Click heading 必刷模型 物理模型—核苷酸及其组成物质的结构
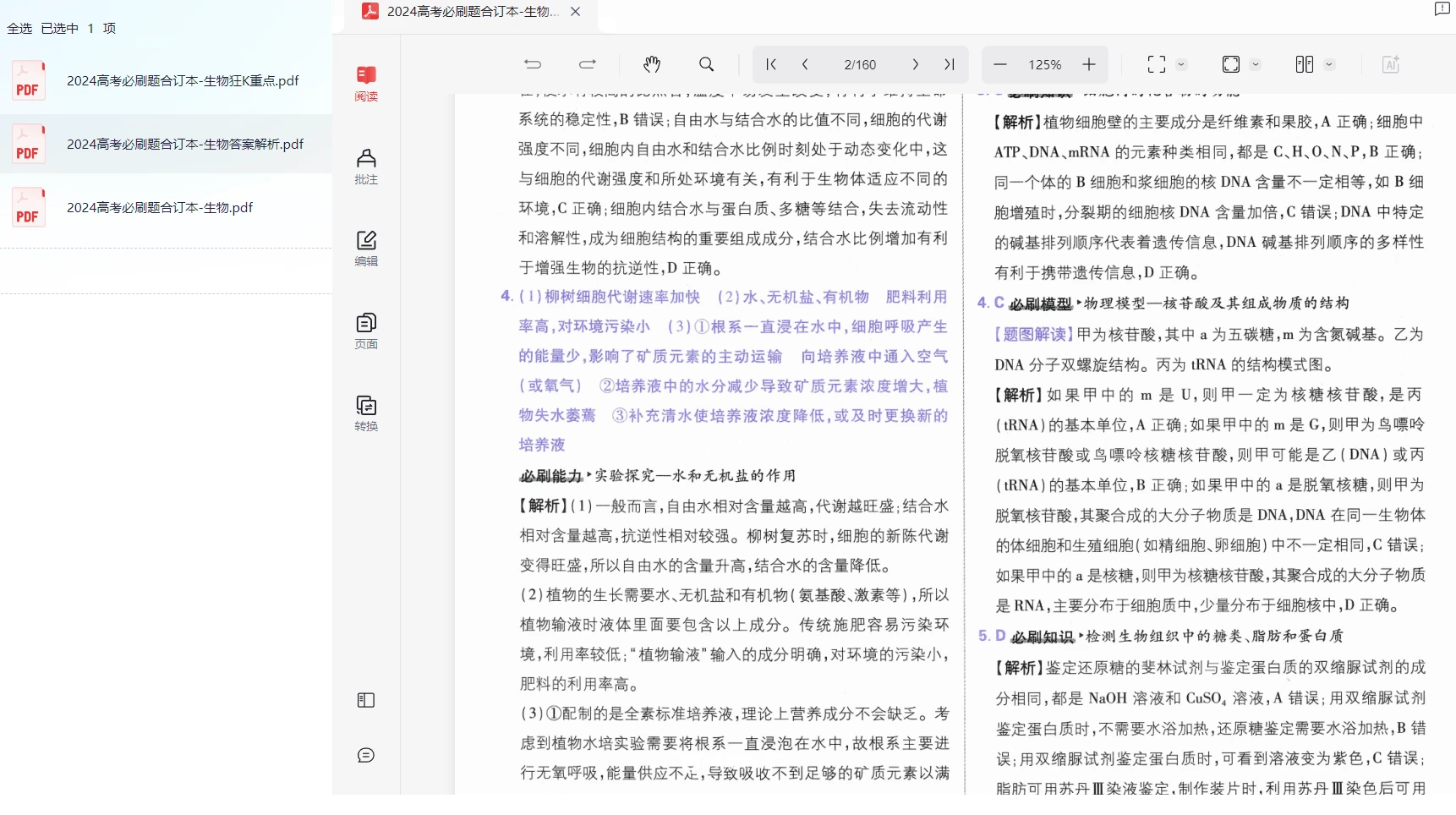1456x815 pixels. click(1179, 303)
